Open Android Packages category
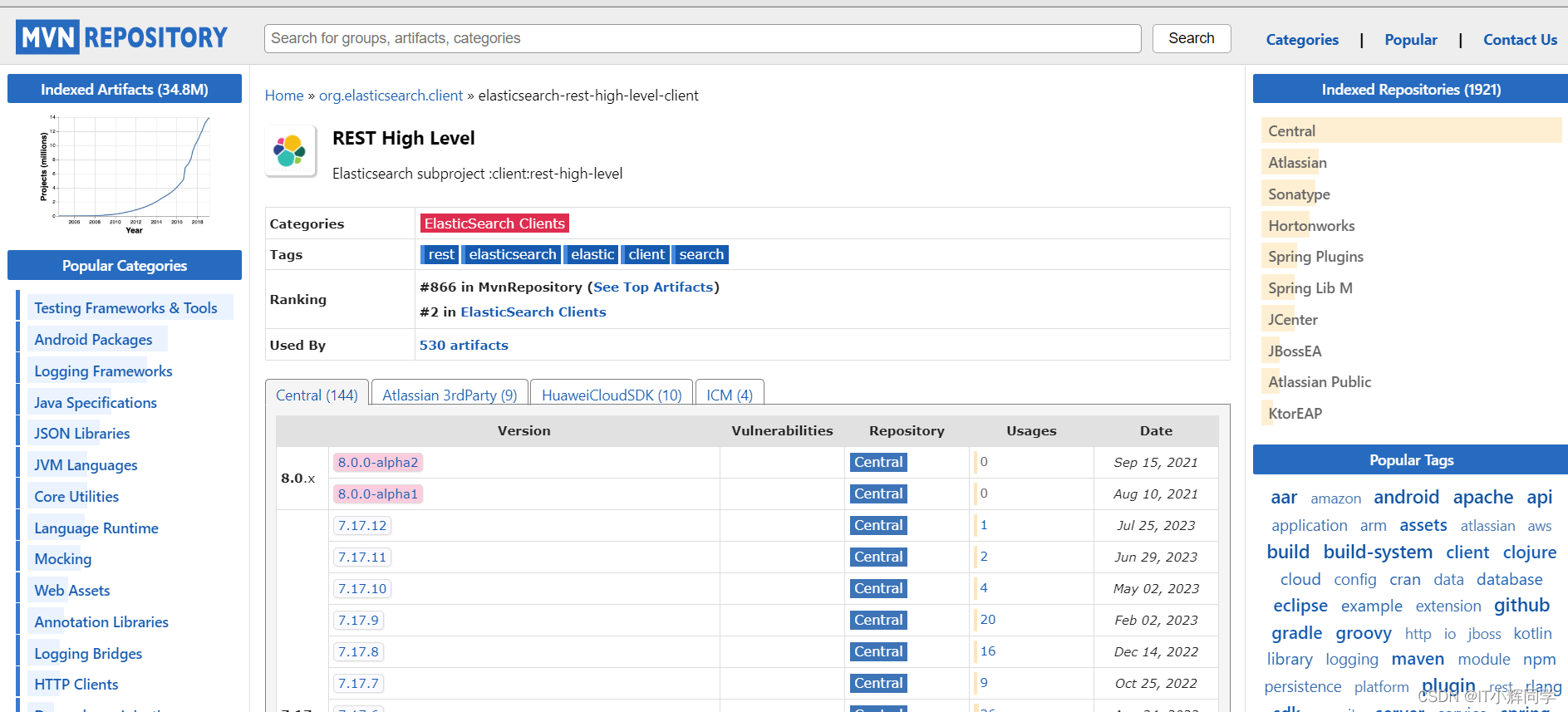This screenshot has height=712, width=1568. coord(93,339)
